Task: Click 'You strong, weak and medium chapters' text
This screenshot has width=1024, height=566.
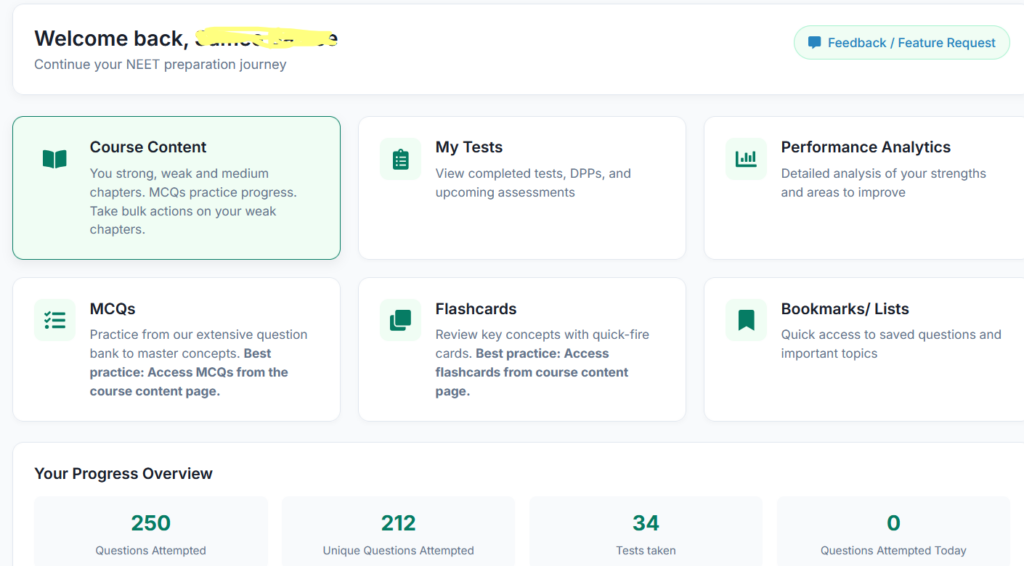Action: pyautogui.click(x=193, y=201)
